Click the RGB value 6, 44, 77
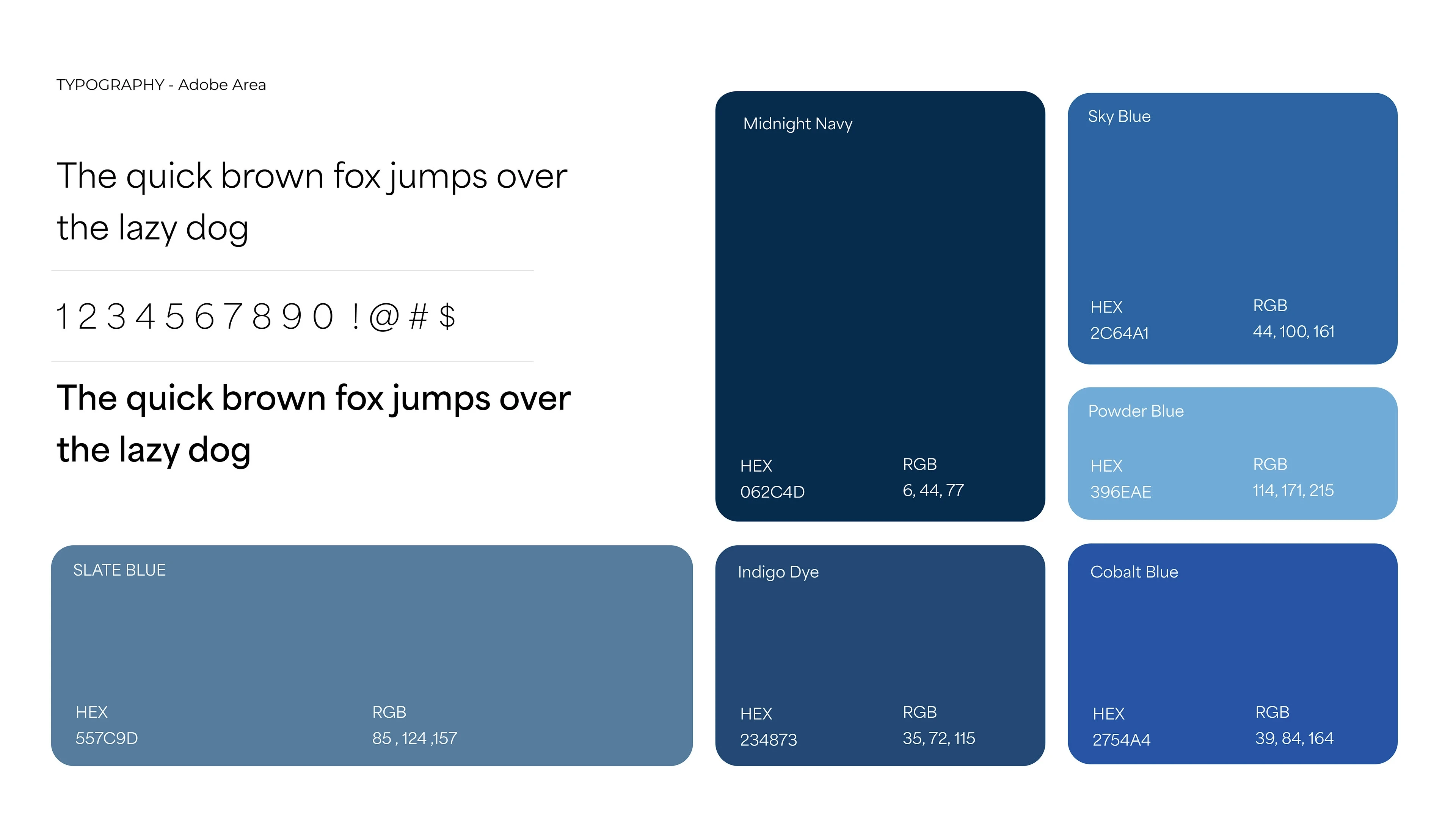1456x819 pixels. (x=933, y=490)
